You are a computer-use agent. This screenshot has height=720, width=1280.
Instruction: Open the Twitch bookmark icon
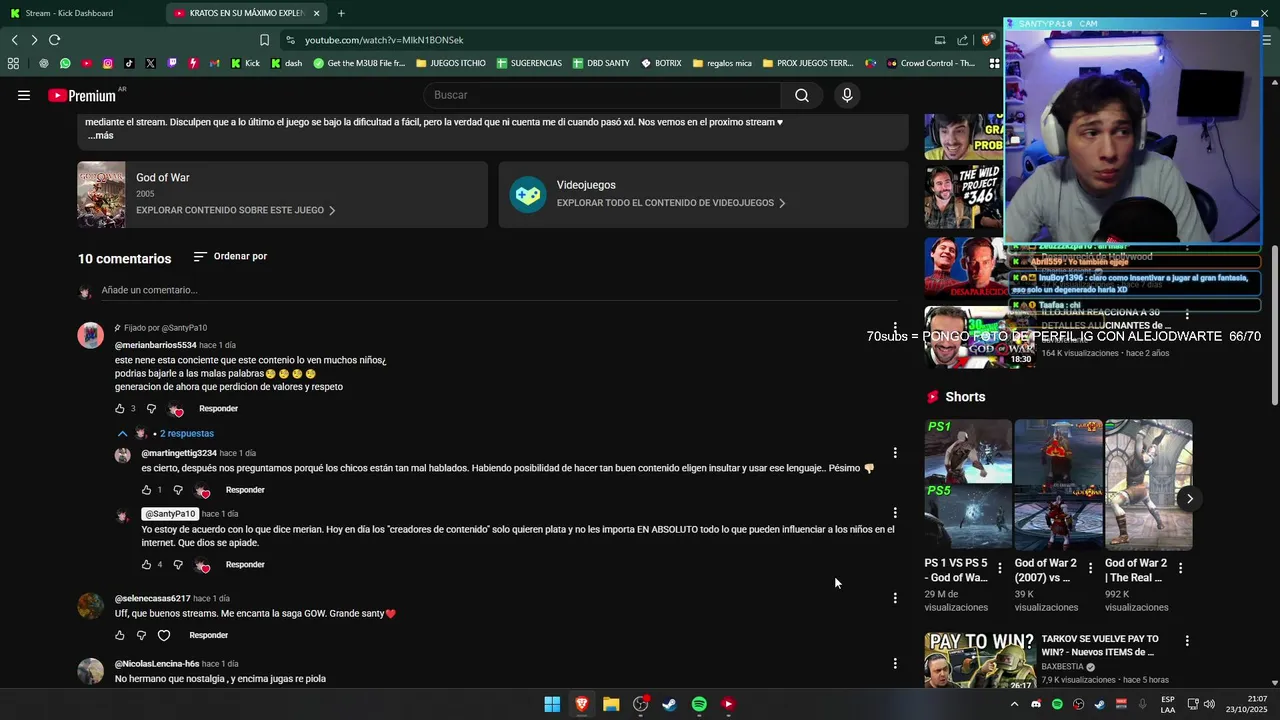172,63
